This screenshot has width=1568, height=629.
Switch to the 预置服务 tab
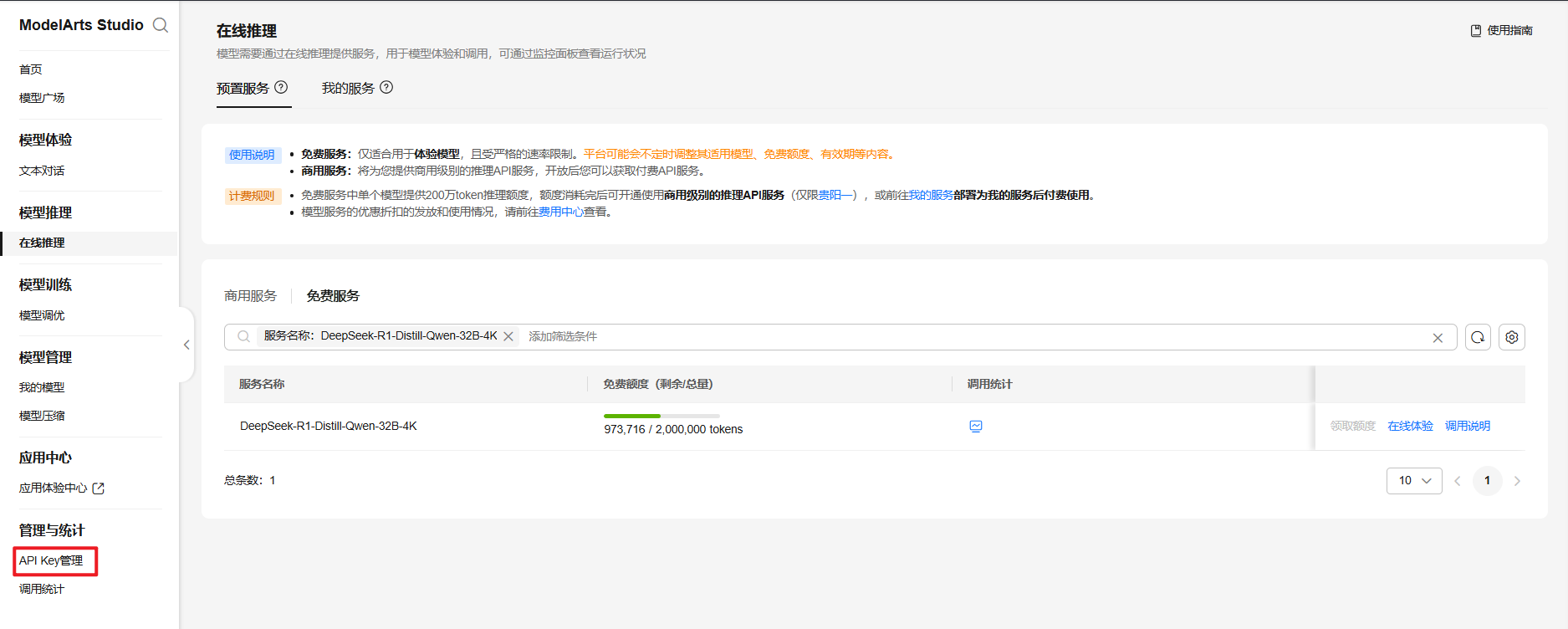(x=243, y=88)
